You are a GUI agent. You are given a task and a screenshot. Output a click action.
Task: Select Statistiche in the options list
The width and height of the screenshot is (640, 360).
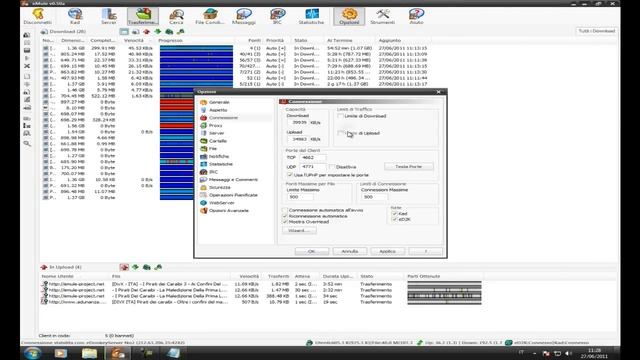click(221, 164)
